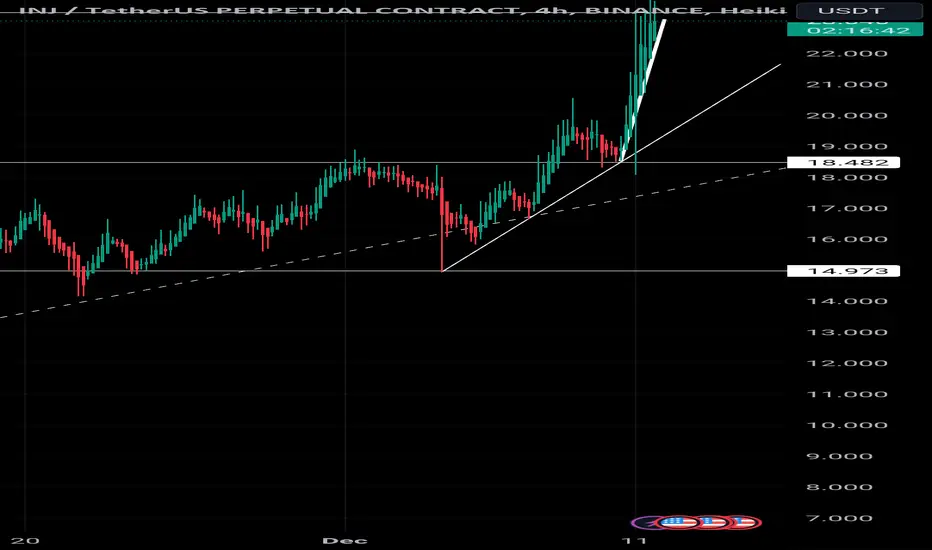Click the 19.000 price axis label

click(x=846, y=146)
